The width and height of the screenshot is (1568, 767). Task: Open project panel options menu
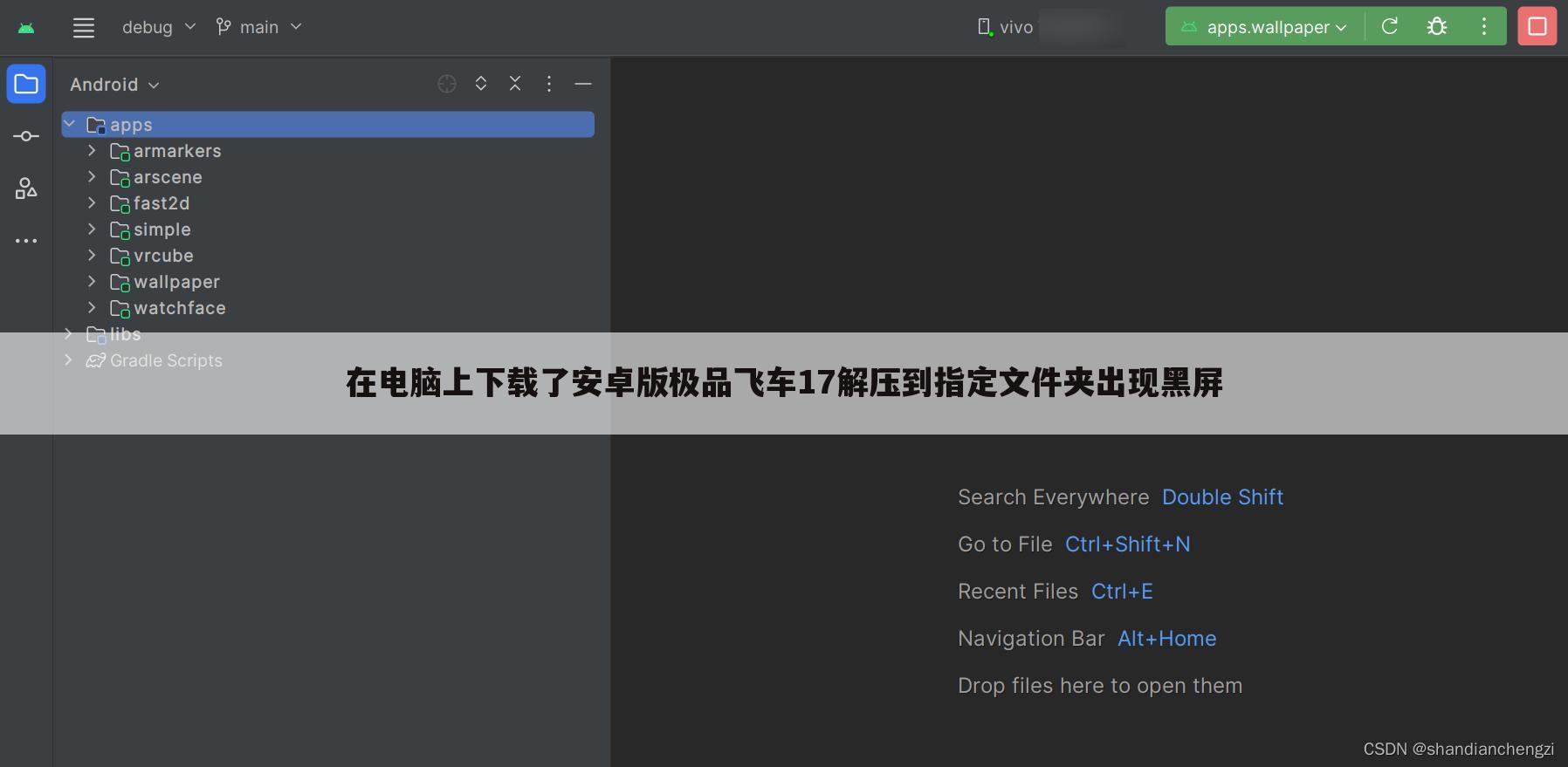tap(549, 83)
